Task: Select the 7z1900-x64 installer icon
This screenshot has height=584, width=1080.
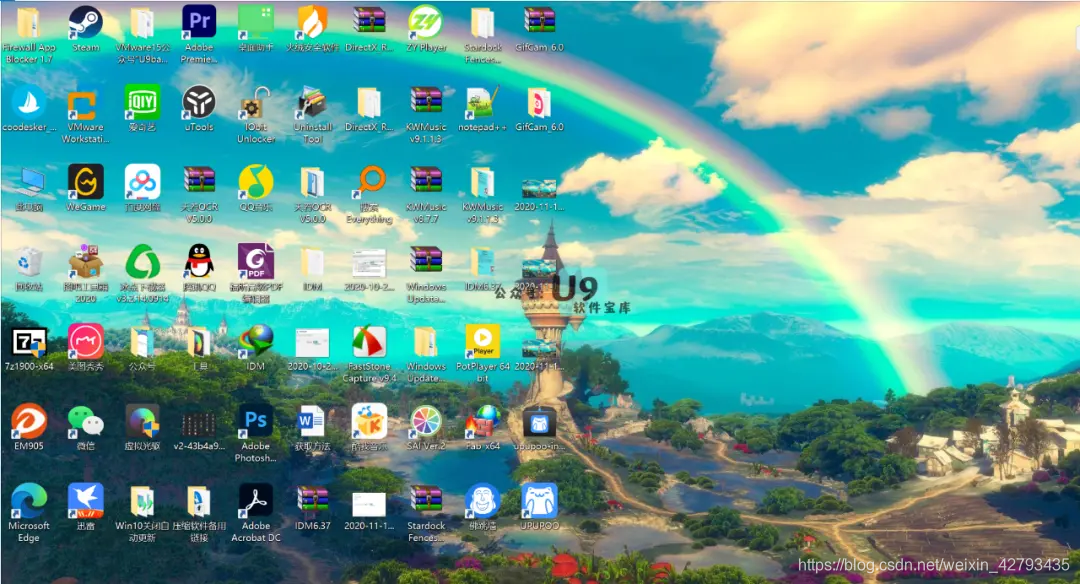Action: pyautogui.click(x=29, y=342)
